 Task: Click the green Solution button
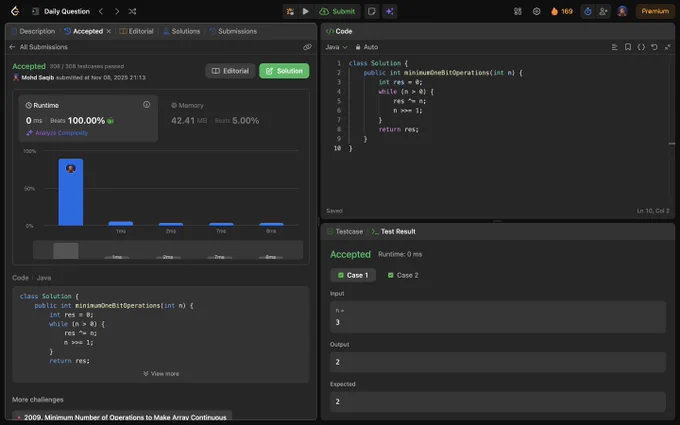(284, 71)
